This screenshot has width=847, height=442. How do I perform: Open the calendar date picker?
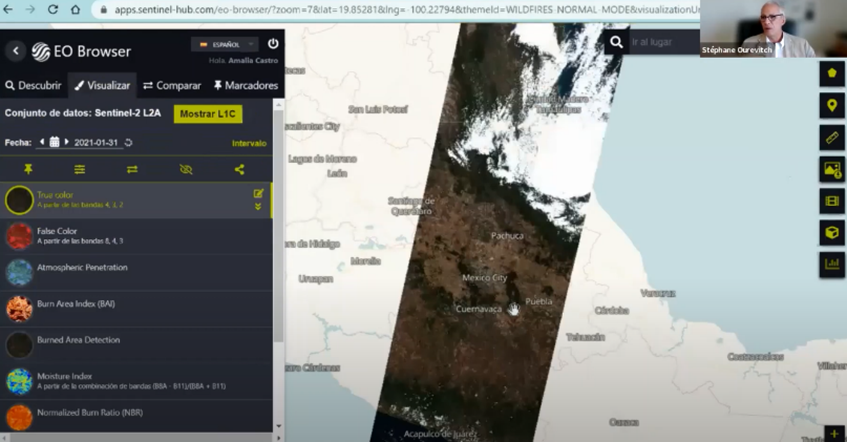(55, 142)
